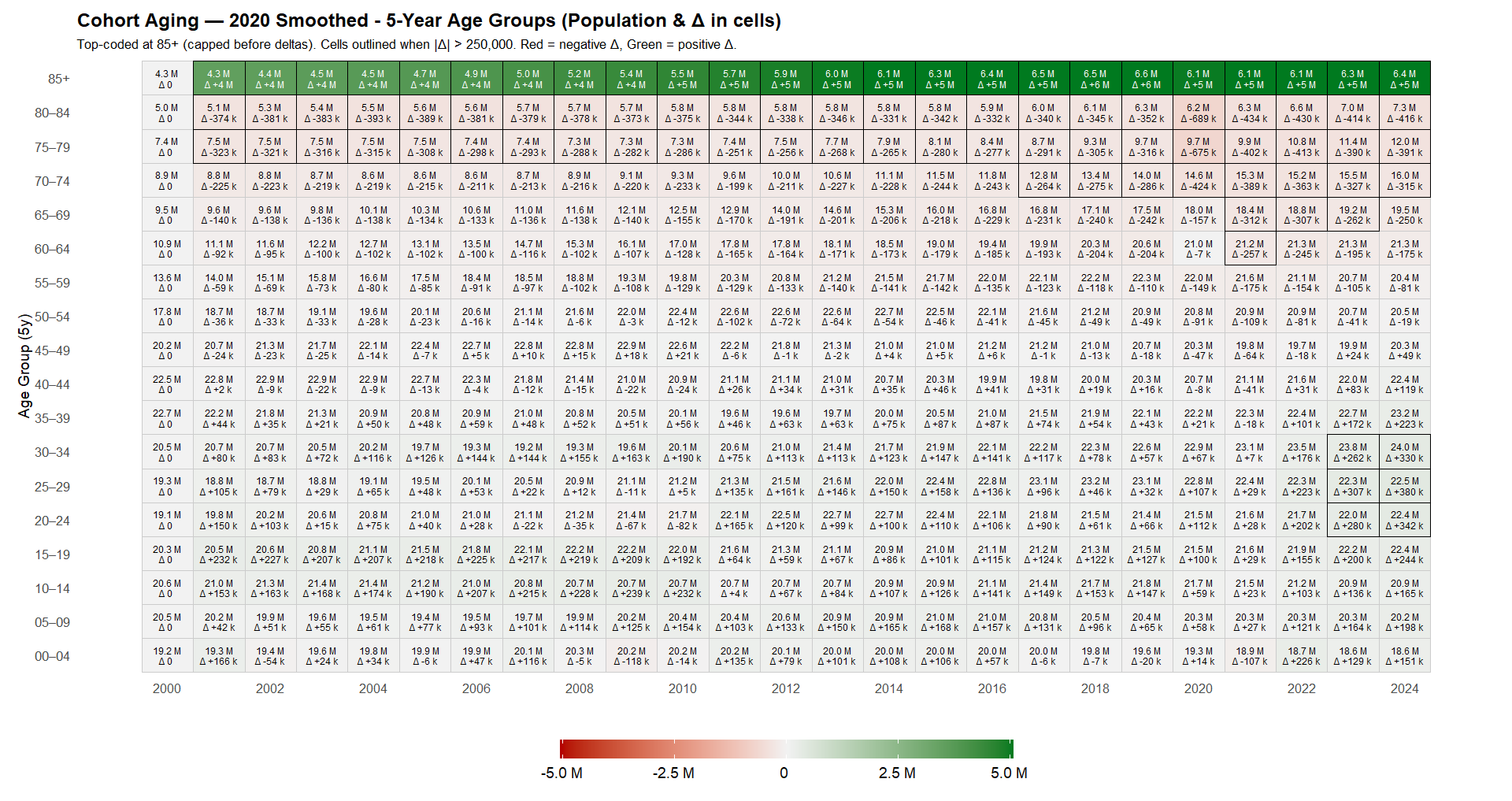Viewport: 1512px width, 801px height.
Task: Click the '22.3 M Δ +307 k' cell
Action: click(x=1353, y=487)
